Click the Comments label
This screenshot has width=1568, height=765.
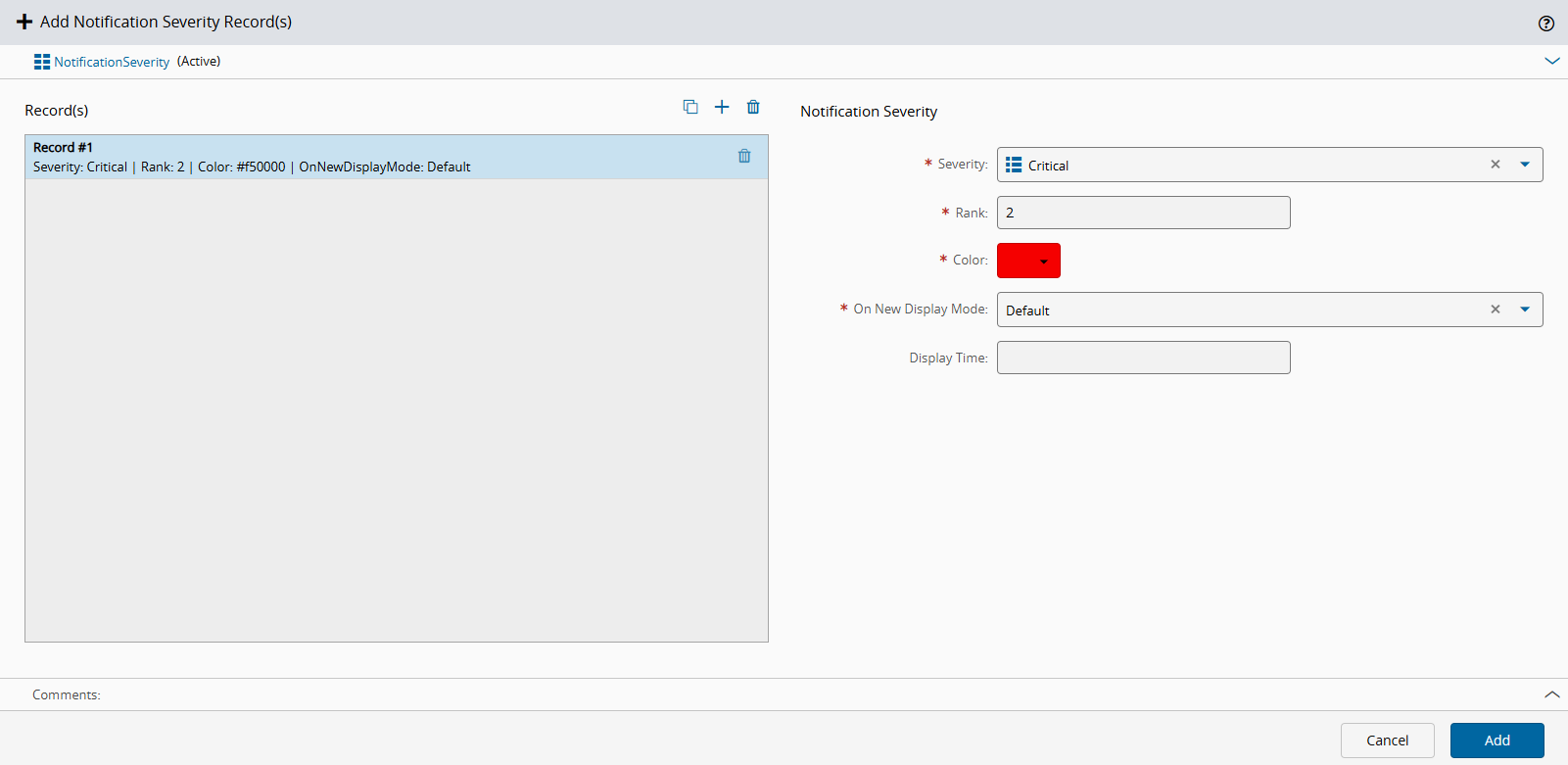pyautogui.click(x=67, y=694)
